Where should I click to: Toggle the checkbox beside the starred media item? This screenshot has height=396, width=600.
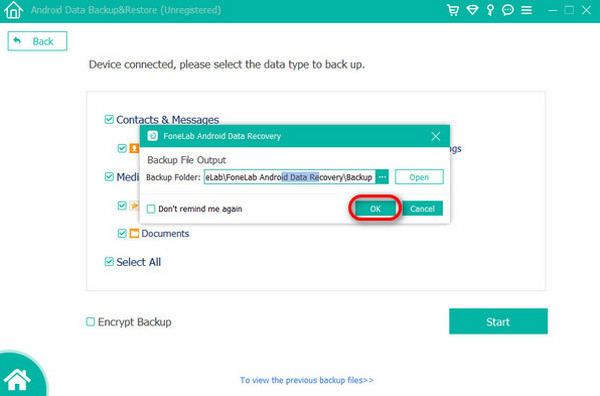tap(122, 205)
